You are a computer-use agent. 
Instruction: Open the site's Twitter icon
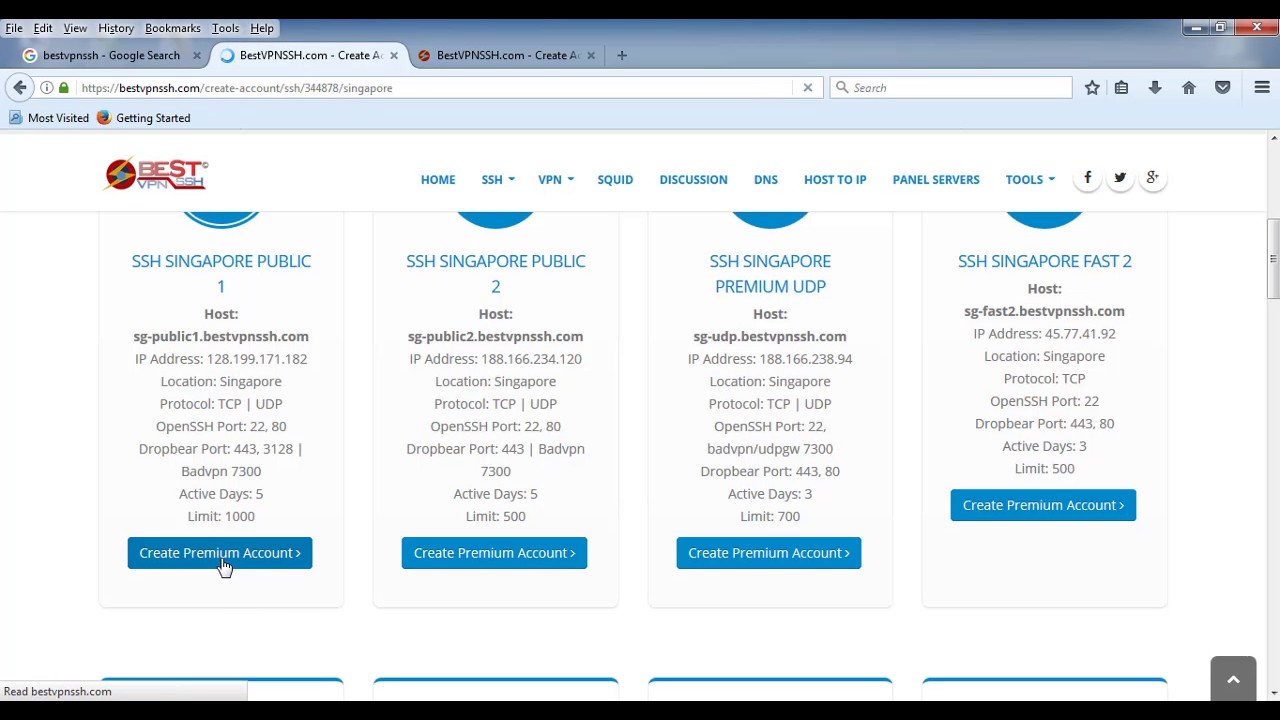(1120, 178)
